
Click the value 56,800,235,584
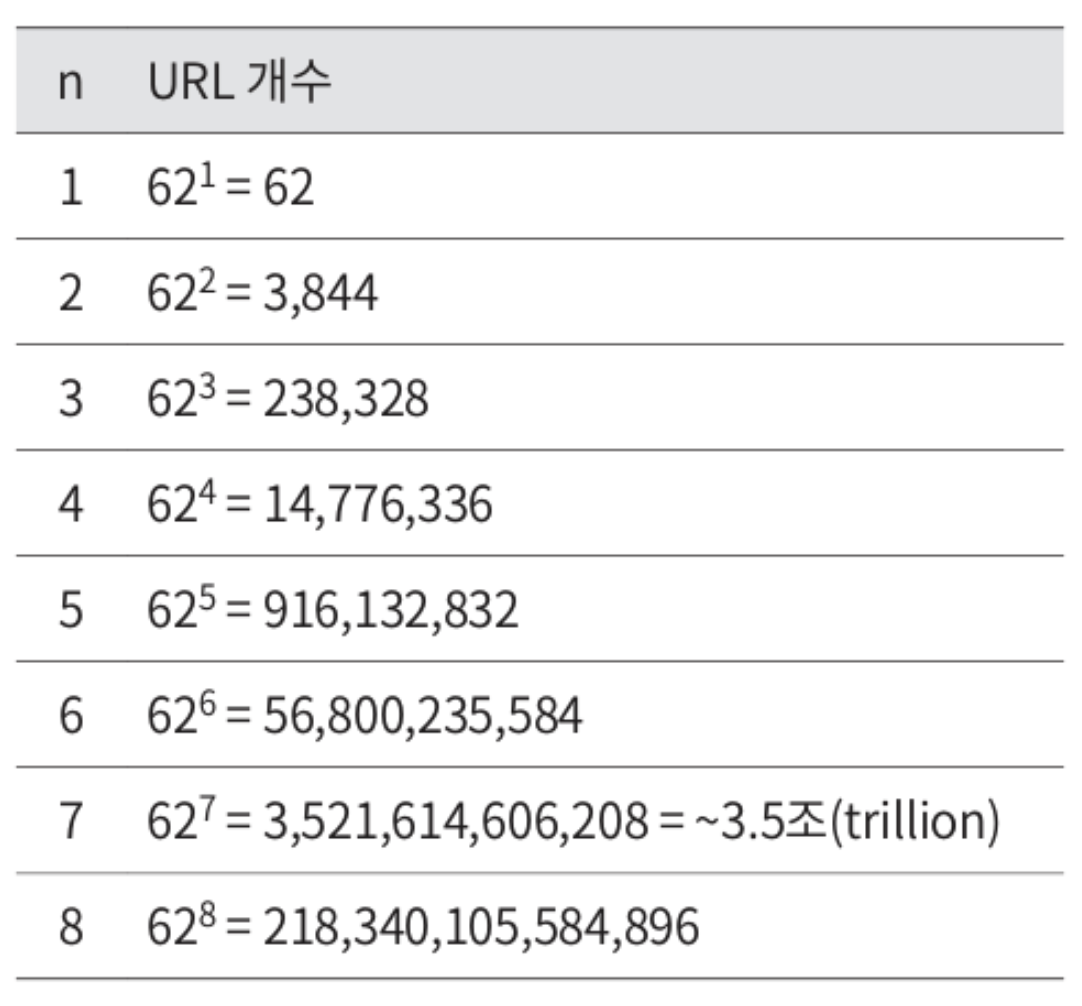tap(423, 718)
